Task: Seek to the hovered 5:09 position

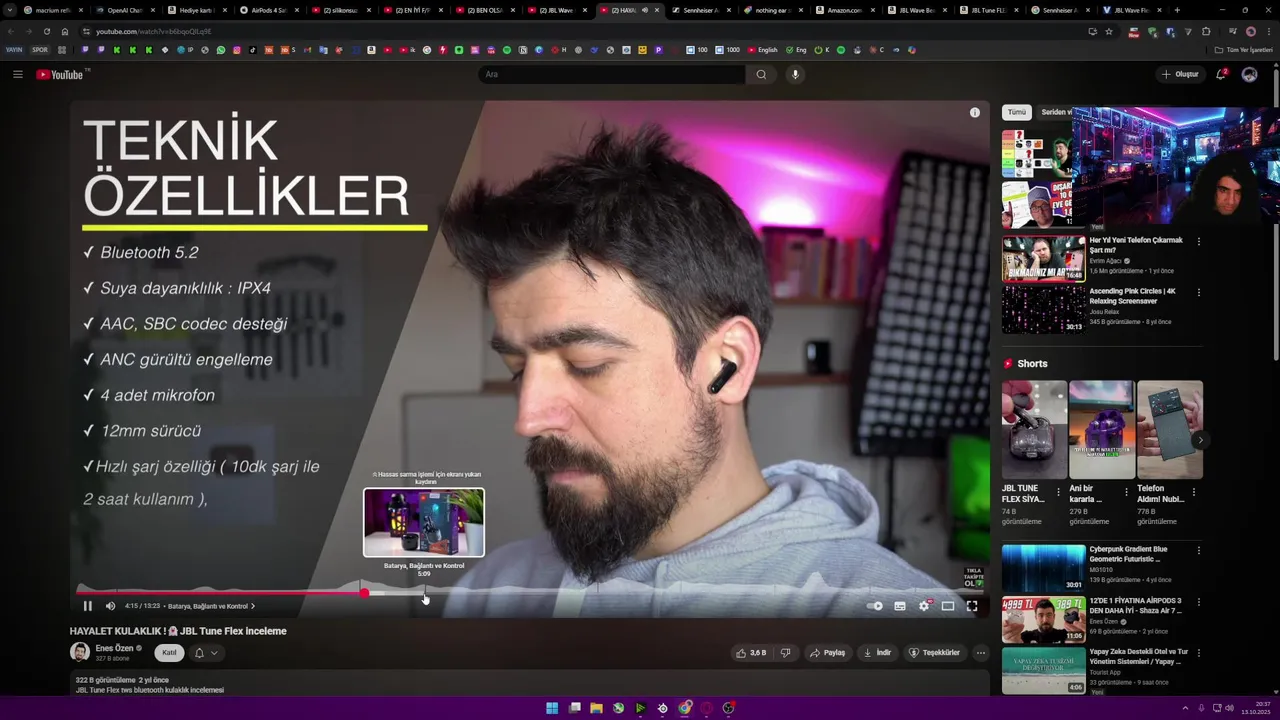Action: pos(424,593)
